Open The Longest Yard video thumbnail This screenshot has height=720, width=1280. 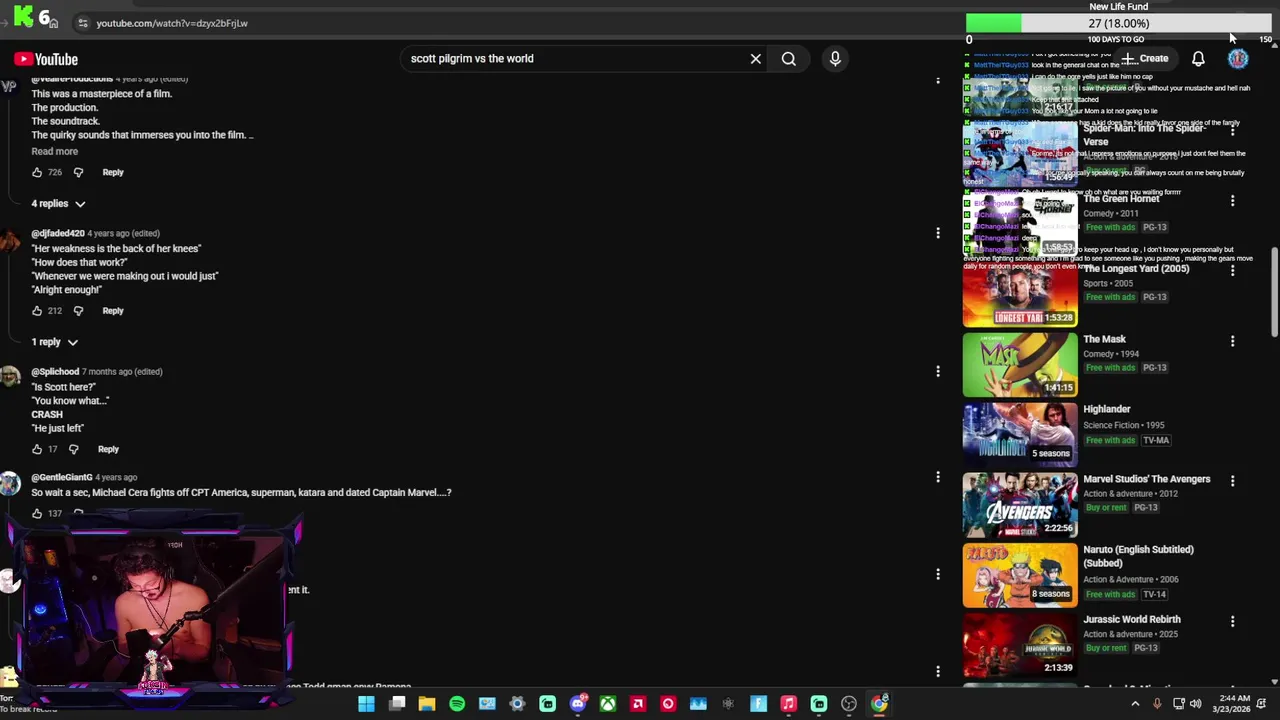[1020, 295]
